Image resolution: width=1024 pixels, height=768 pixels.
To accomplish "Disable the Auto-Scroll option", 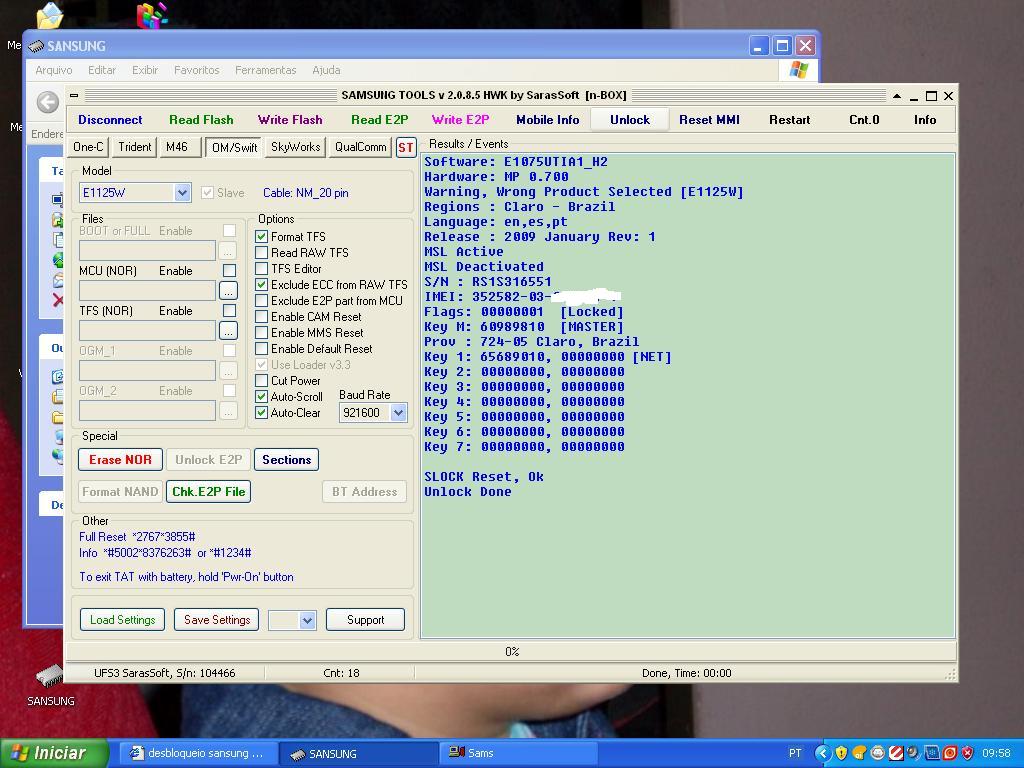I will click(x=261, y=396).
